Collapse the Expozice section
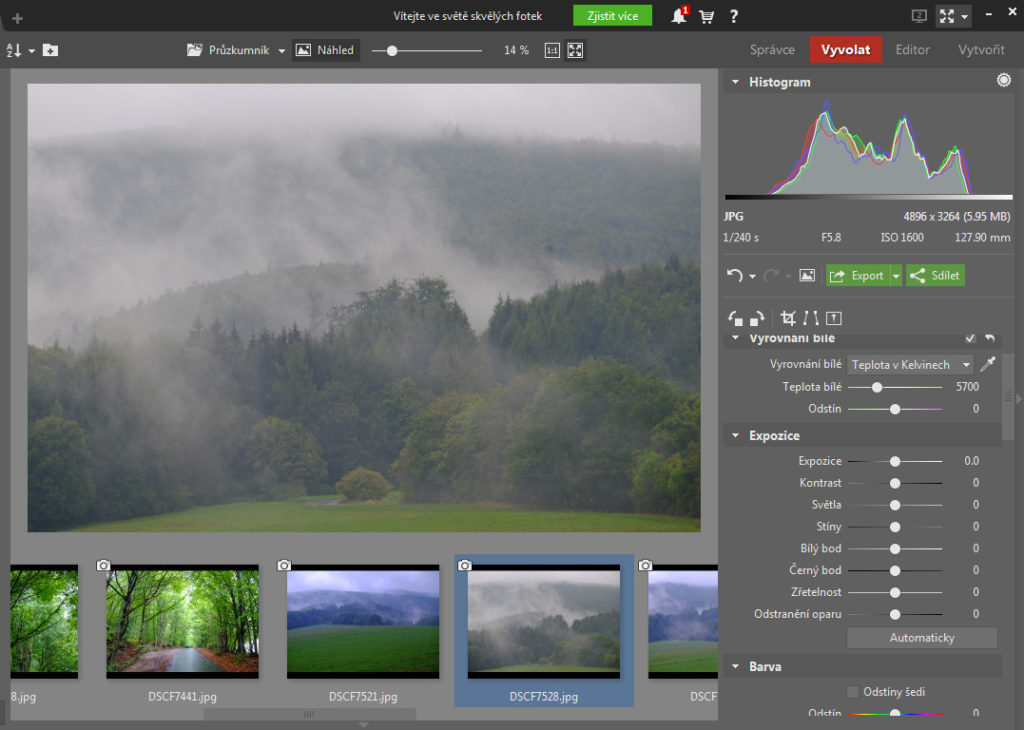This screenshot has width=1024, height=730. coord(736,436)
